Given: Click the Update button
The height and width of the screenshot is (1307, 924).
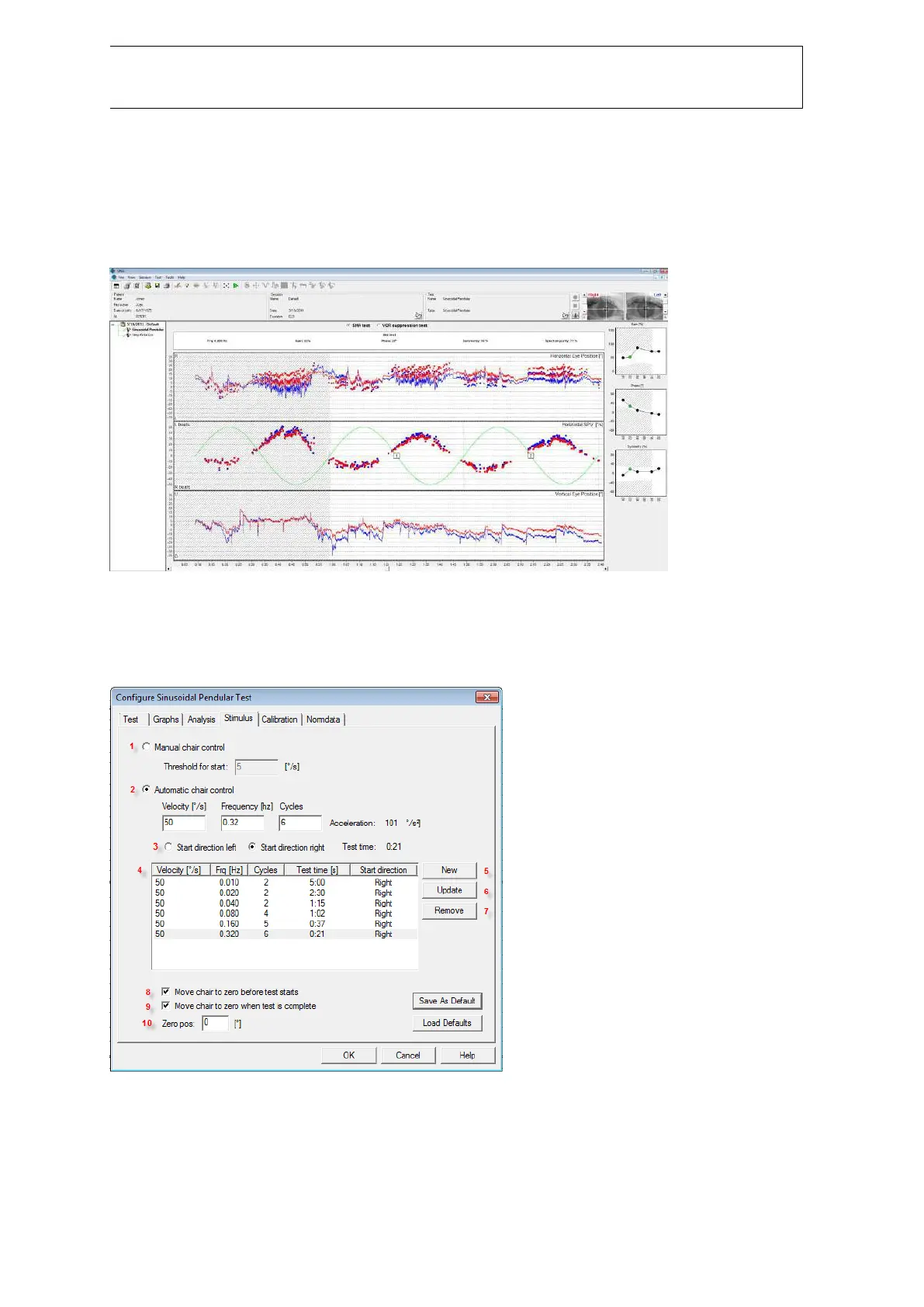Looking at the screenshot, I should [449, 890].
